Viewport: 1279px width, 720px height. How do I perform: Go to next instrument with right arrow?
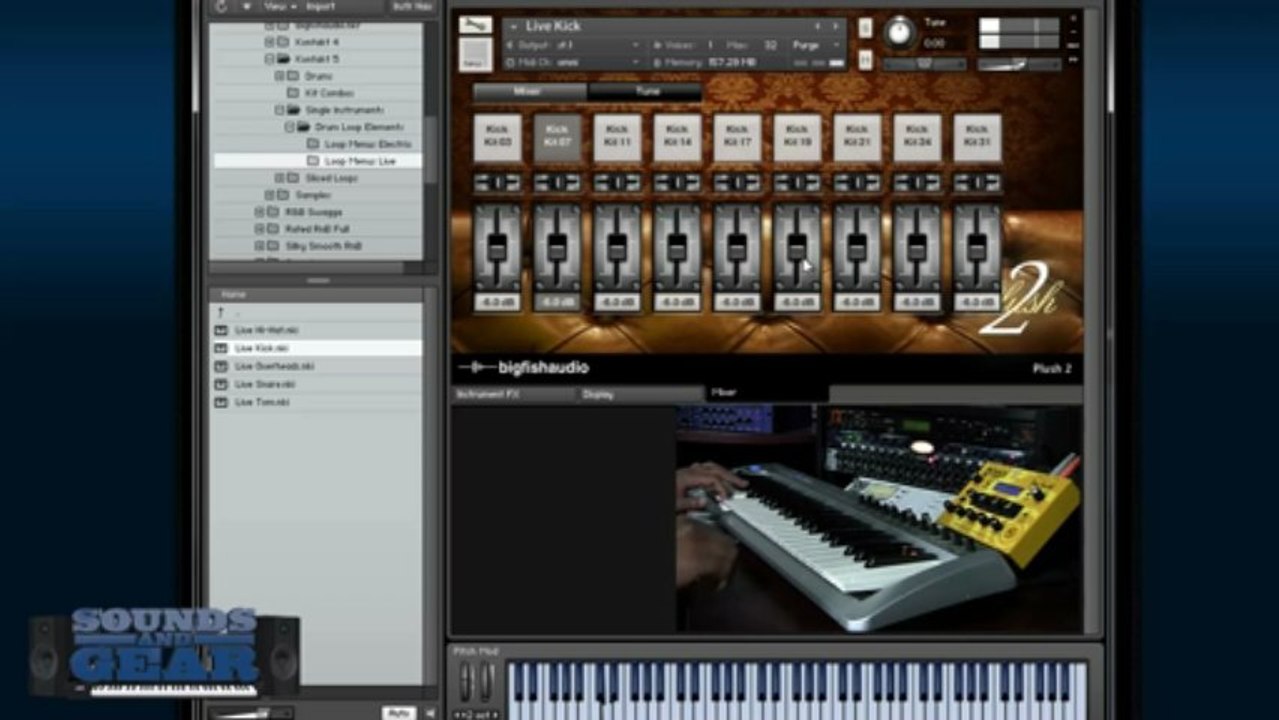coord(836,26)
